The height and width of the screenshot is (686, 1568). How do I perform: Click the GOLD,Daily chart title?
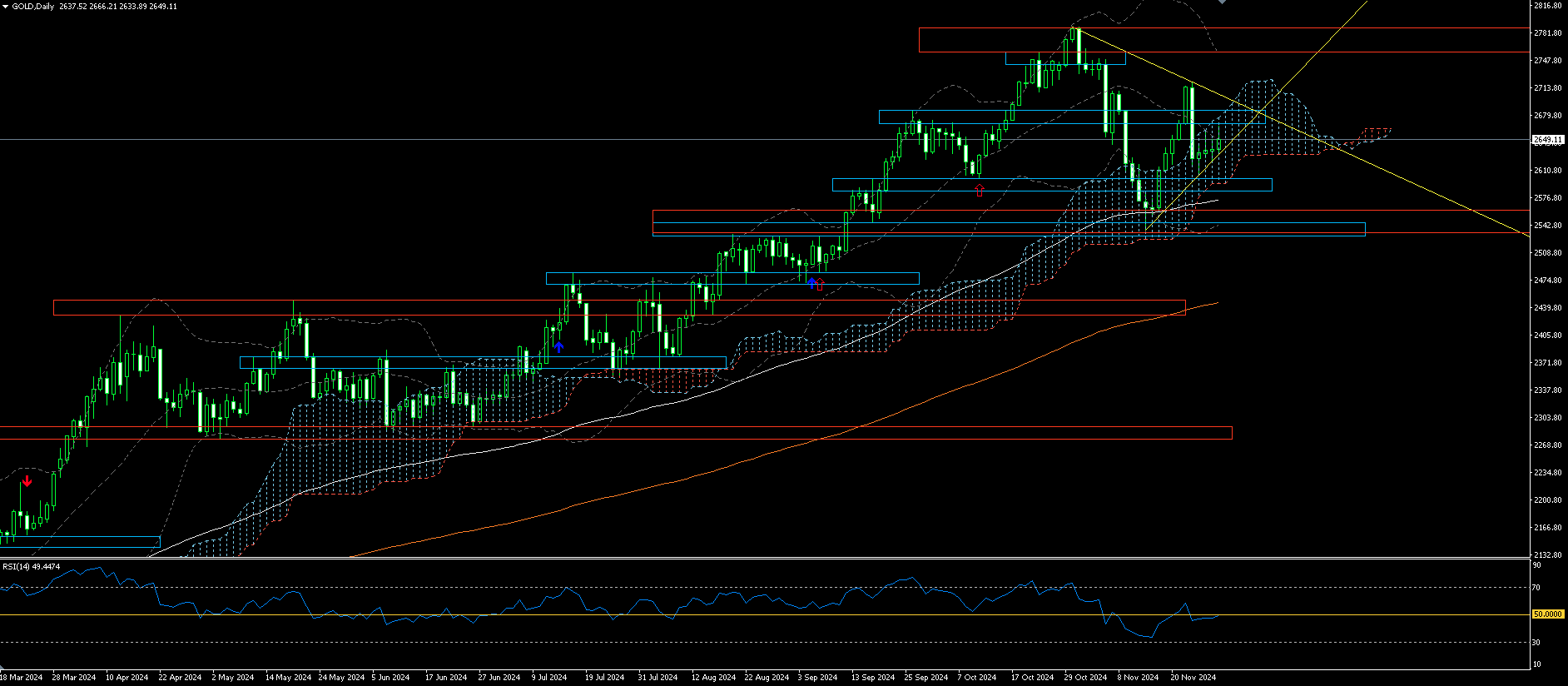click(32, 7)
